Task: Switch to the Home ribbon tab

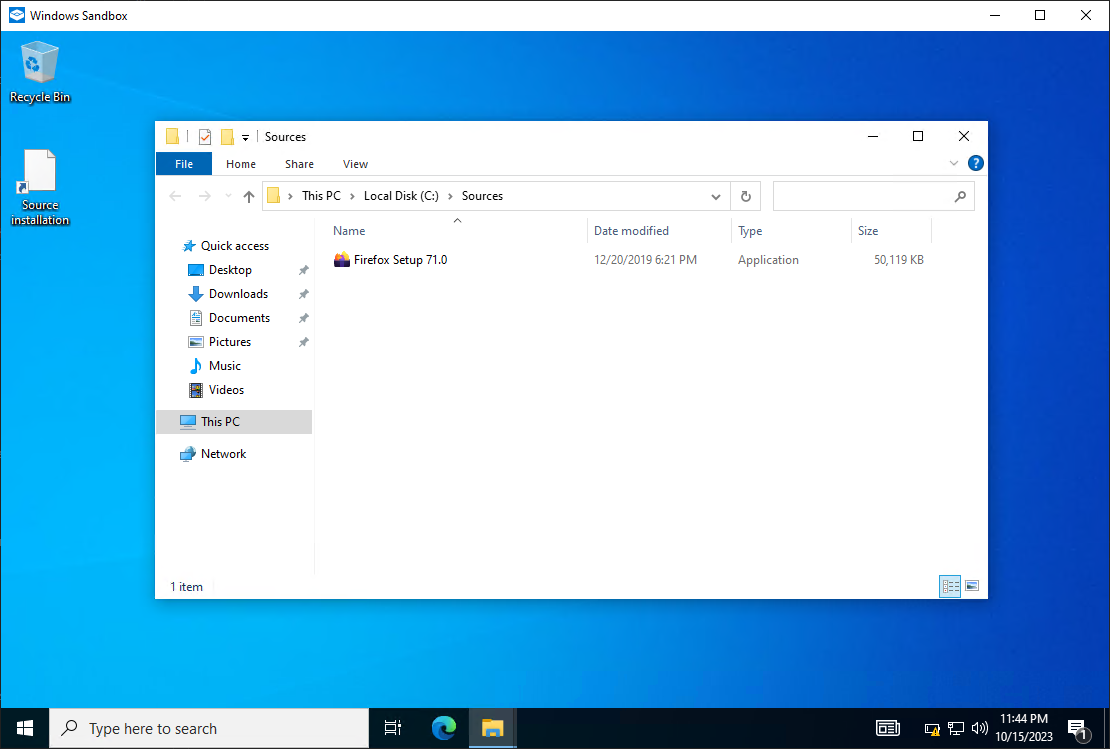Action: click(241, 164)
